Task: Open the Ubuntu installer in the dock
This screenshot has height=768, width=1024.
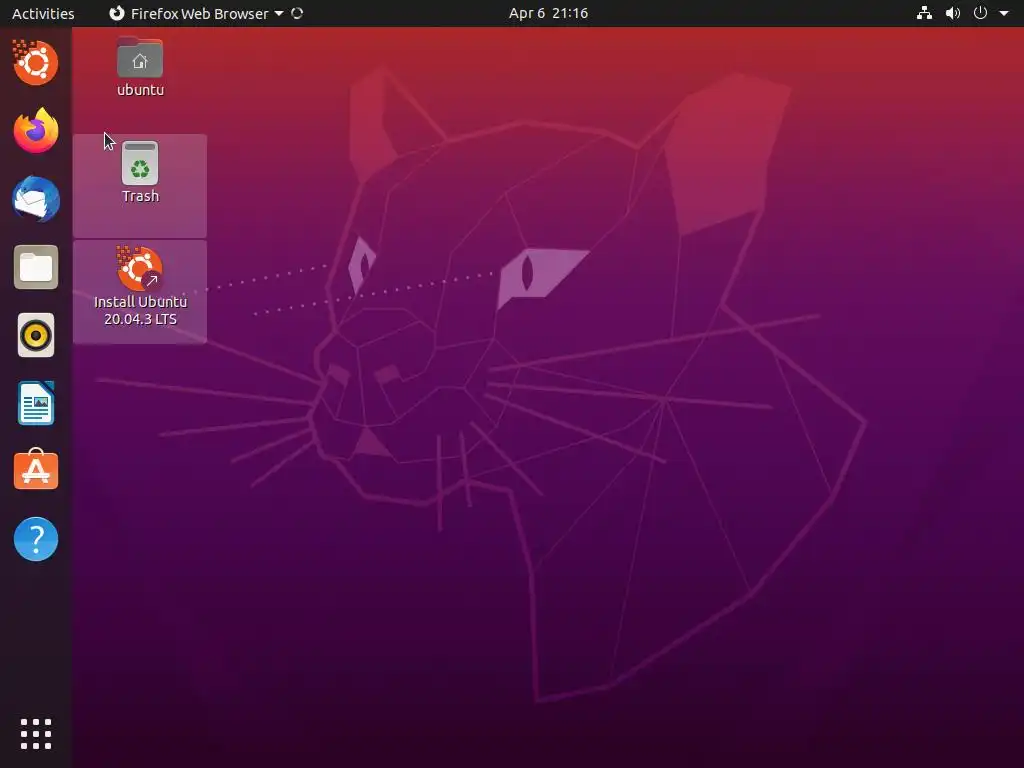Action: (36, 62)
